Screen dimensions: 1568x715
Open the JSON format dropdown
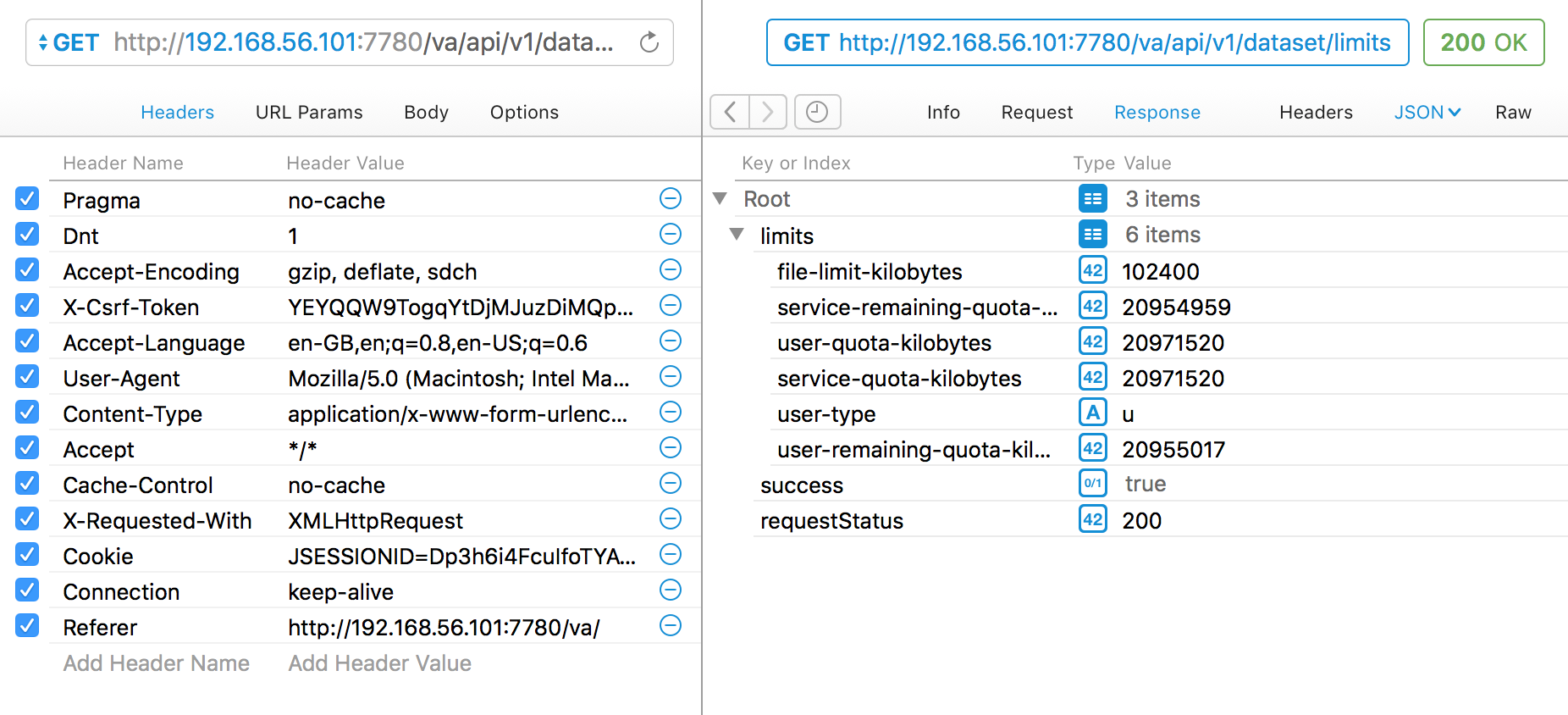coord(1427,112)
